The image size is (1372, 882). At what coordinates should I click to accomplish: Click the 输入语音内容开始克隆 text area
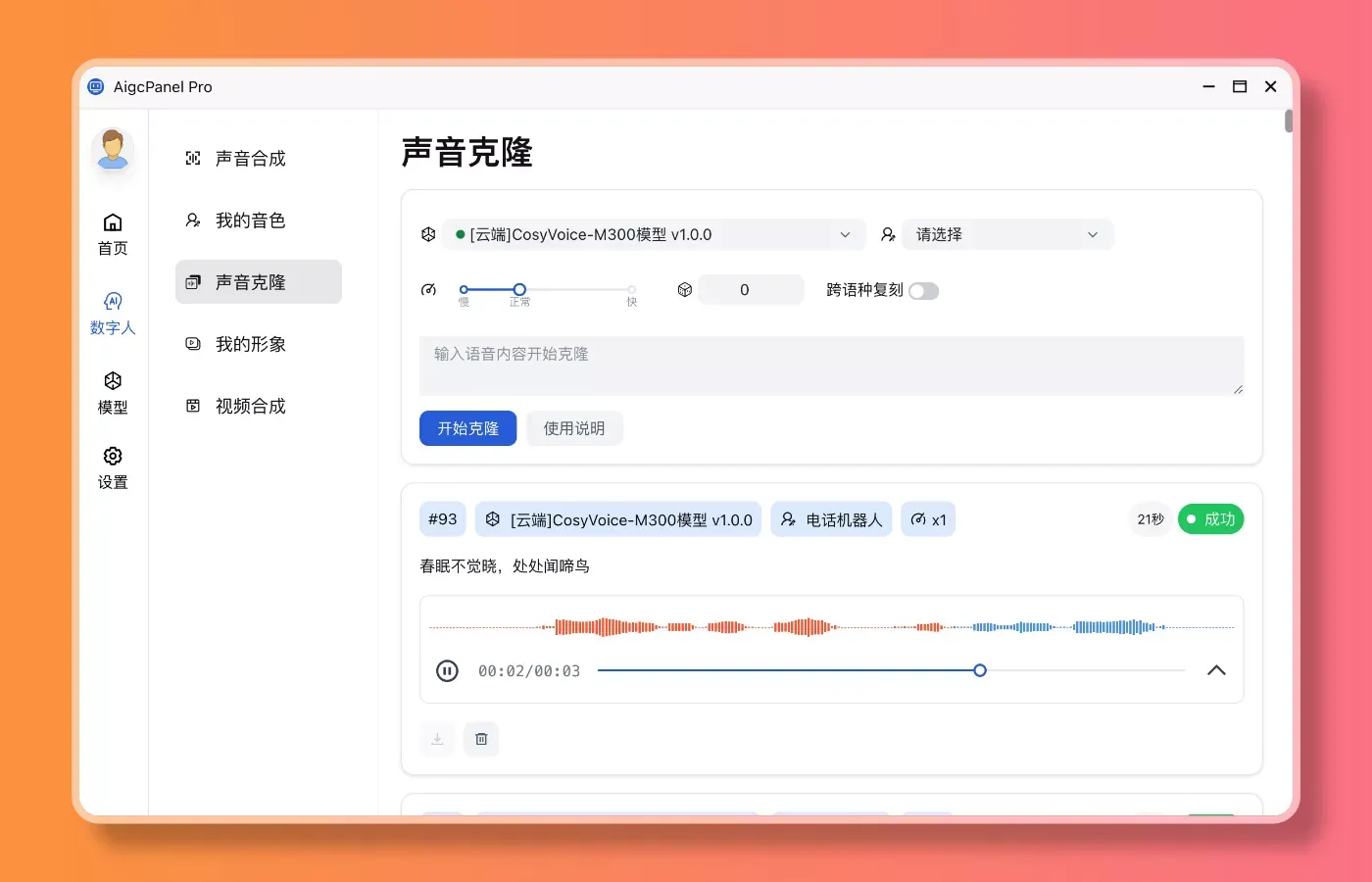coord(831,366)
